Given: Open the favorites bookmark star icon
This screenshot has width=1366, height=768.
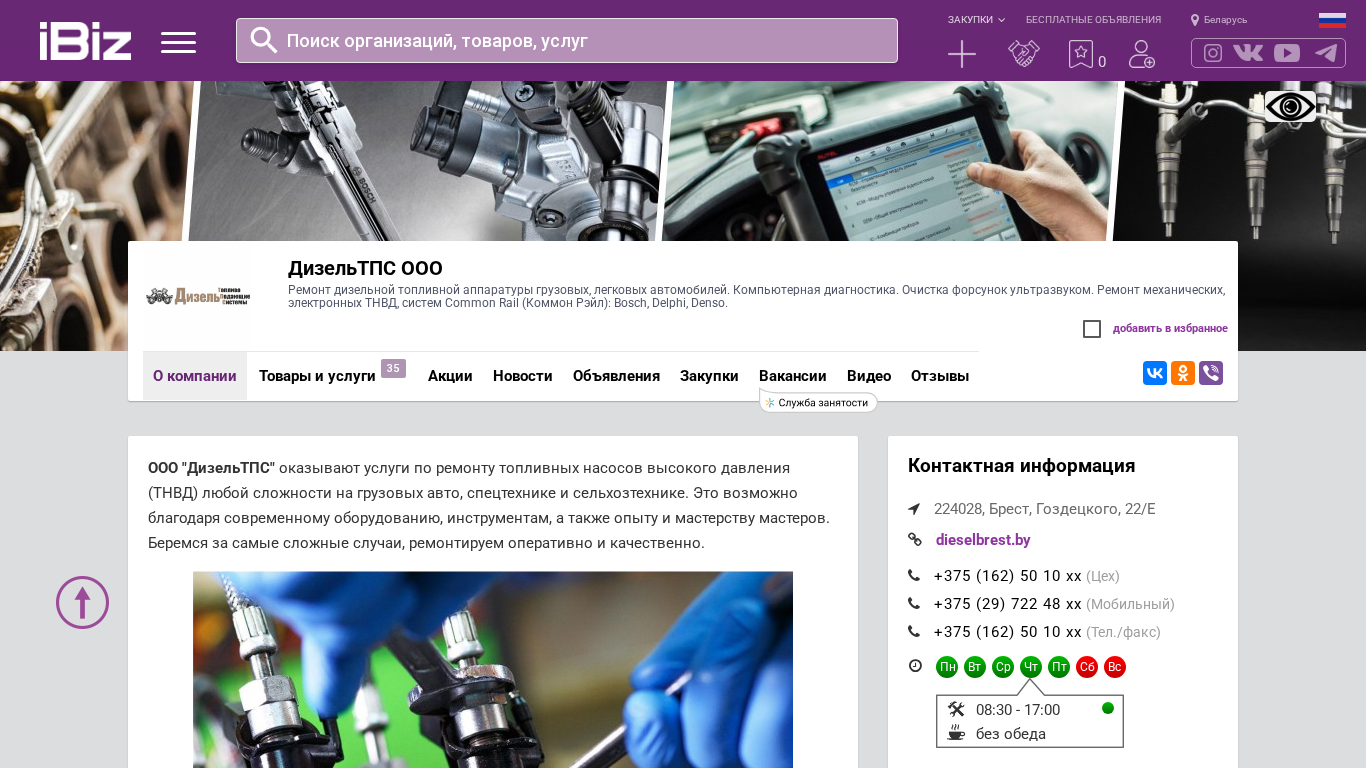Looking at the screenshot, I should 1081,54.
